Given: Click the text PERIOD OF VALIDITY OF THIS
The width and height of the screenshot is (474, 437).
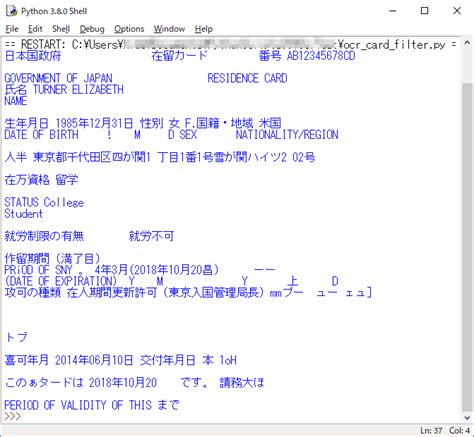Looking at the screenshot, I should point(78,405).
